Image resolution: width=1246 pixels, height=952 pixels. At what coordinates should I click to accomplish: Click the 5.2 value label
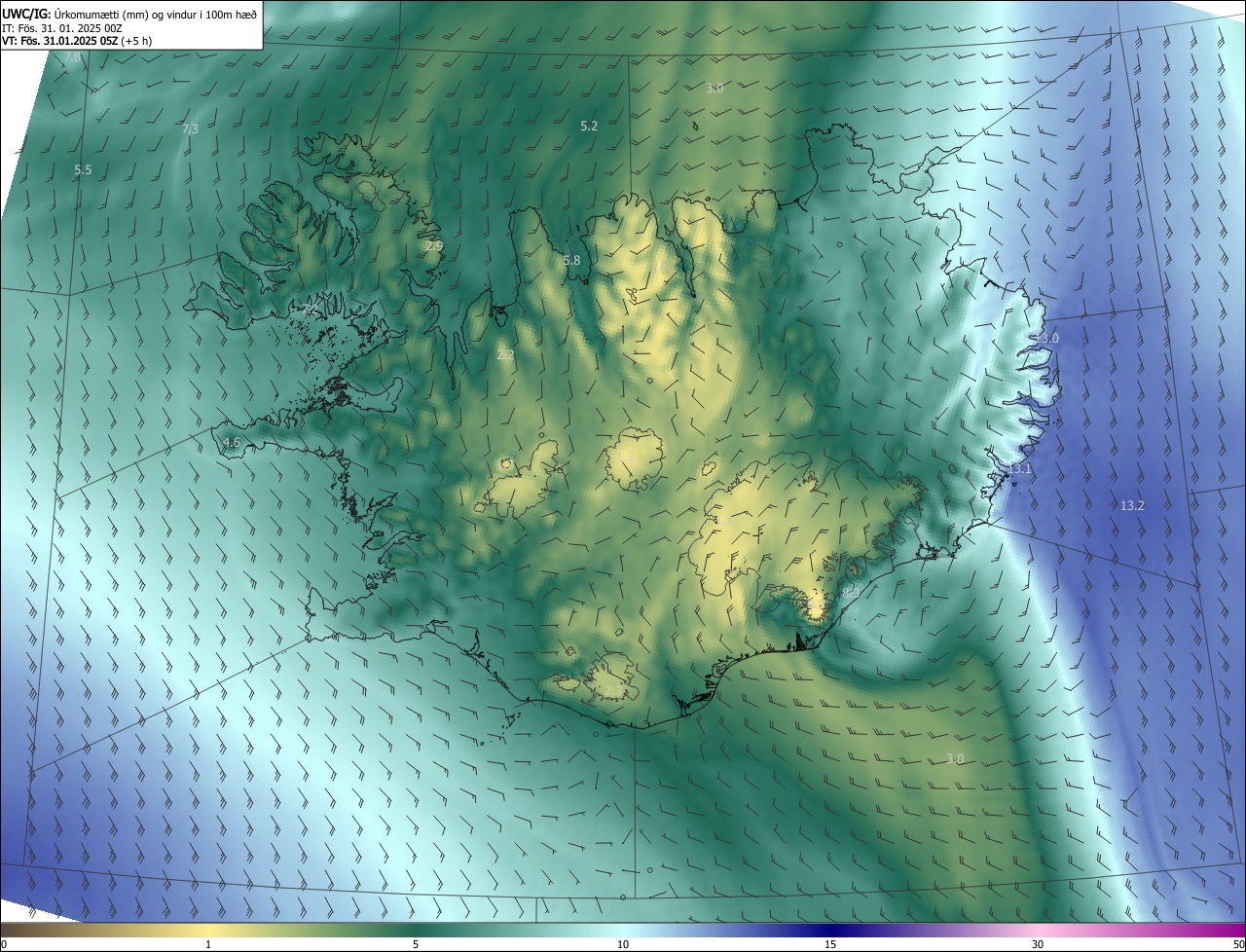589,126
